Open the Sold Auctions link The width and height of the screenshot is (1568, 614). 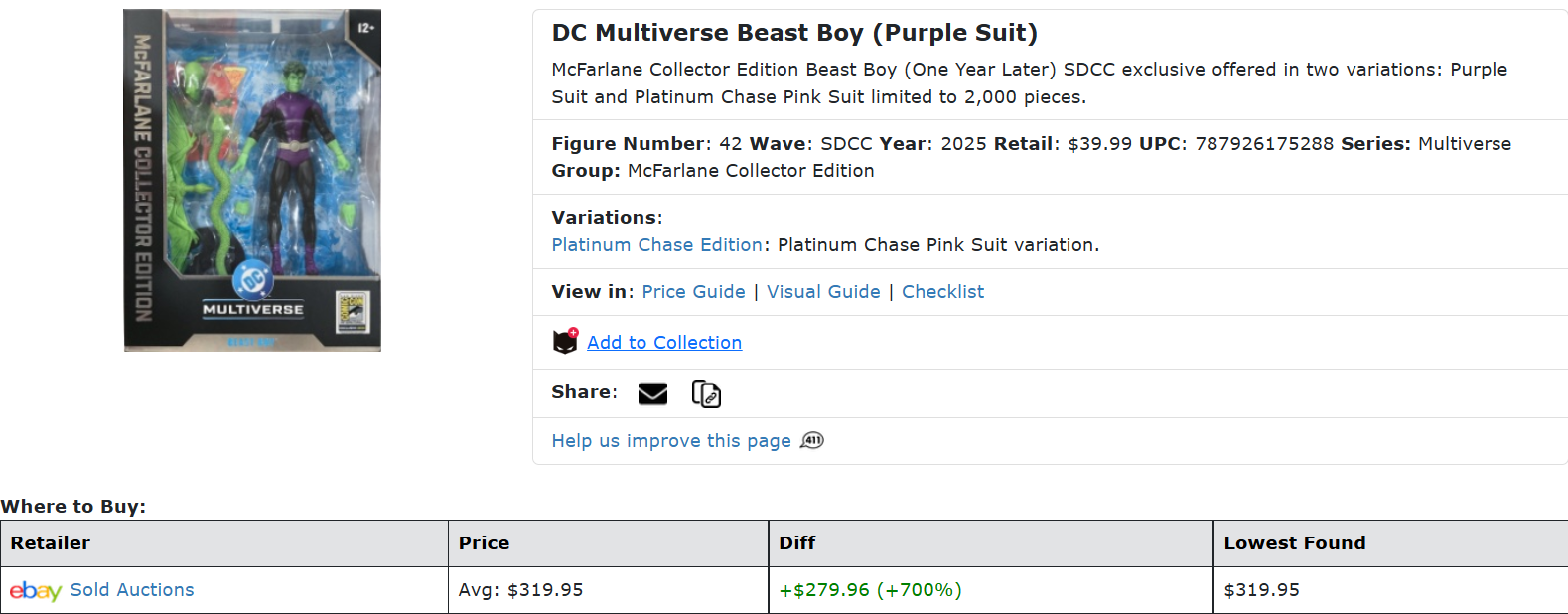click(132, 590)
